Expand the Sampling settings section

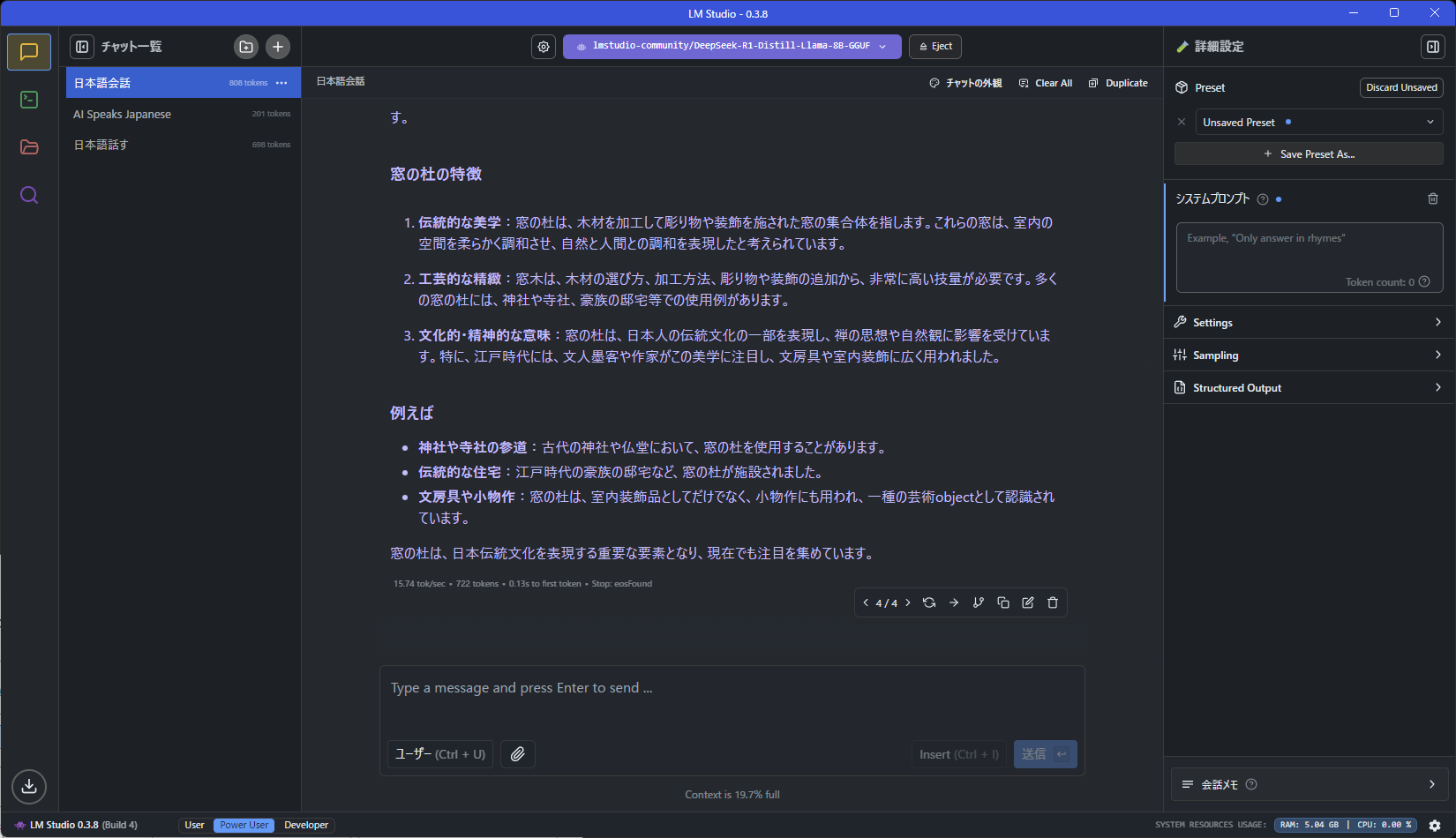coord(1309,355)
